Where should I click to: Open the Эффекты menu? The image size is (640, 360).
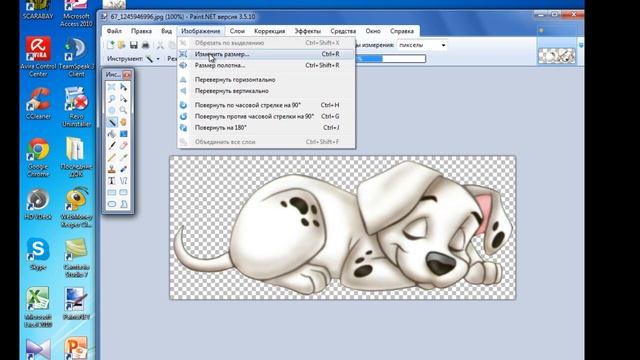coord(307,31)
